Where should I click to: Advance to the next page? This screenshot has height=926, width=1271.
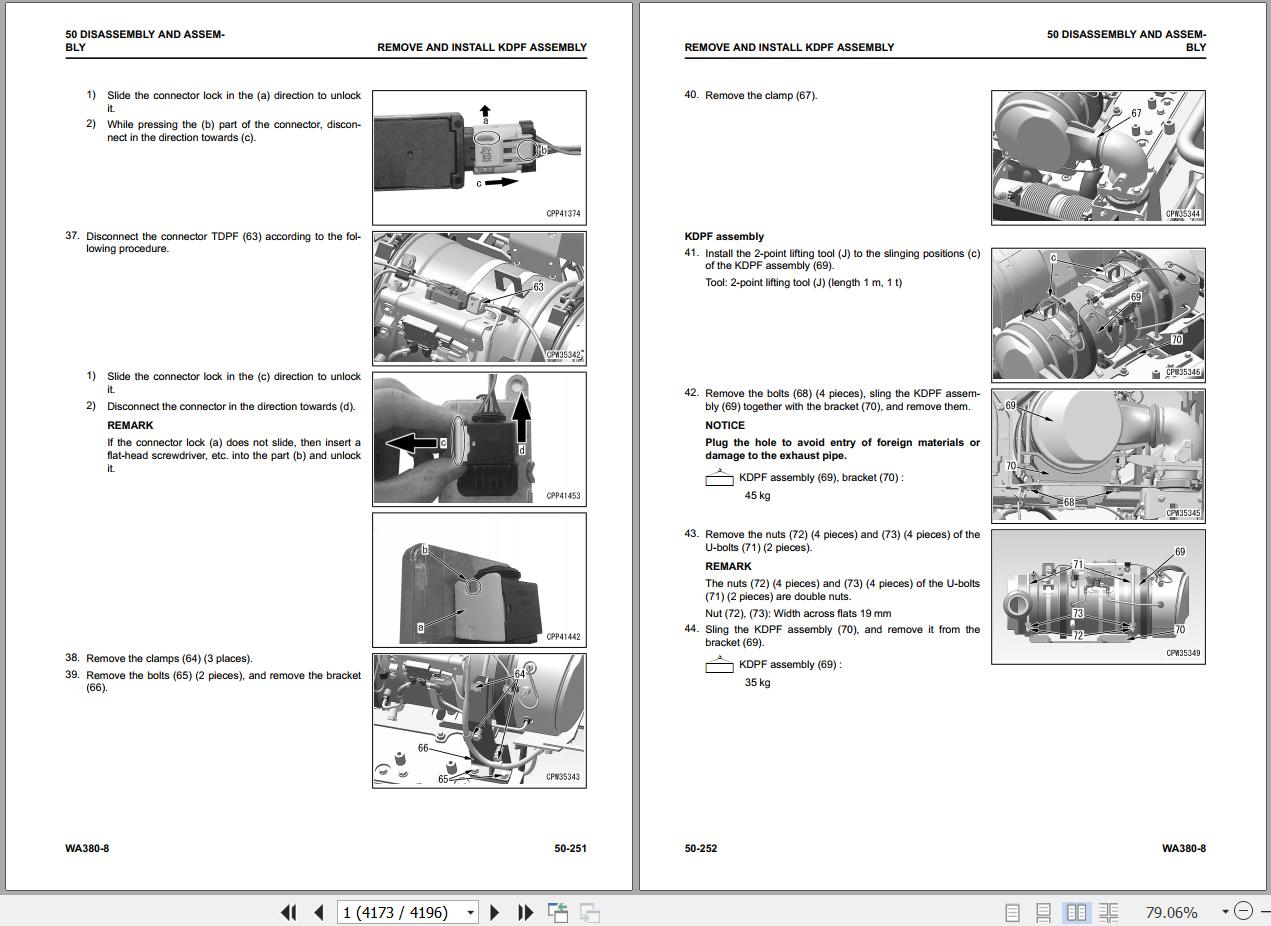click(x=495, y=912)
